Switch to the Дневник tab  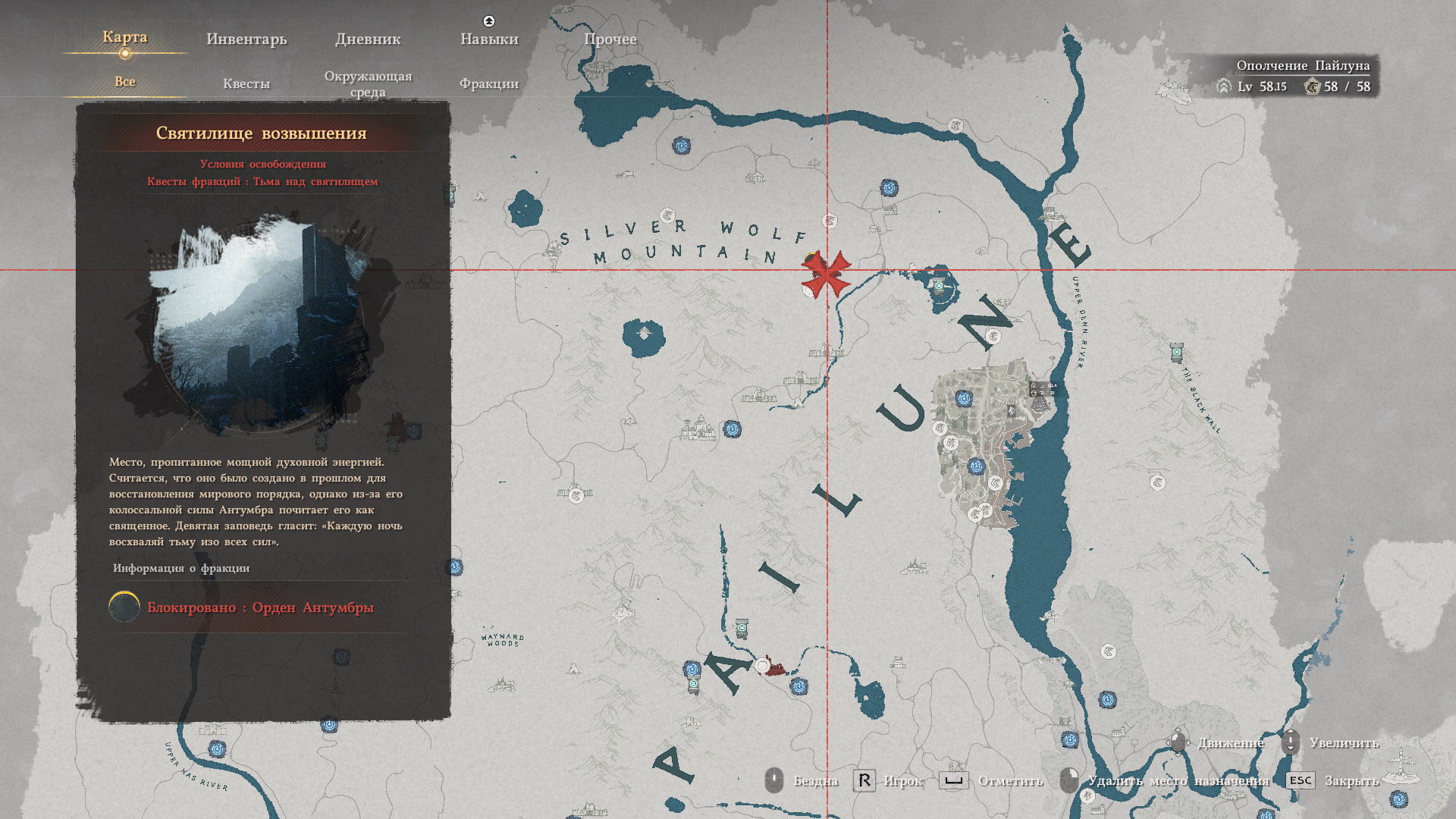[368, 39]
